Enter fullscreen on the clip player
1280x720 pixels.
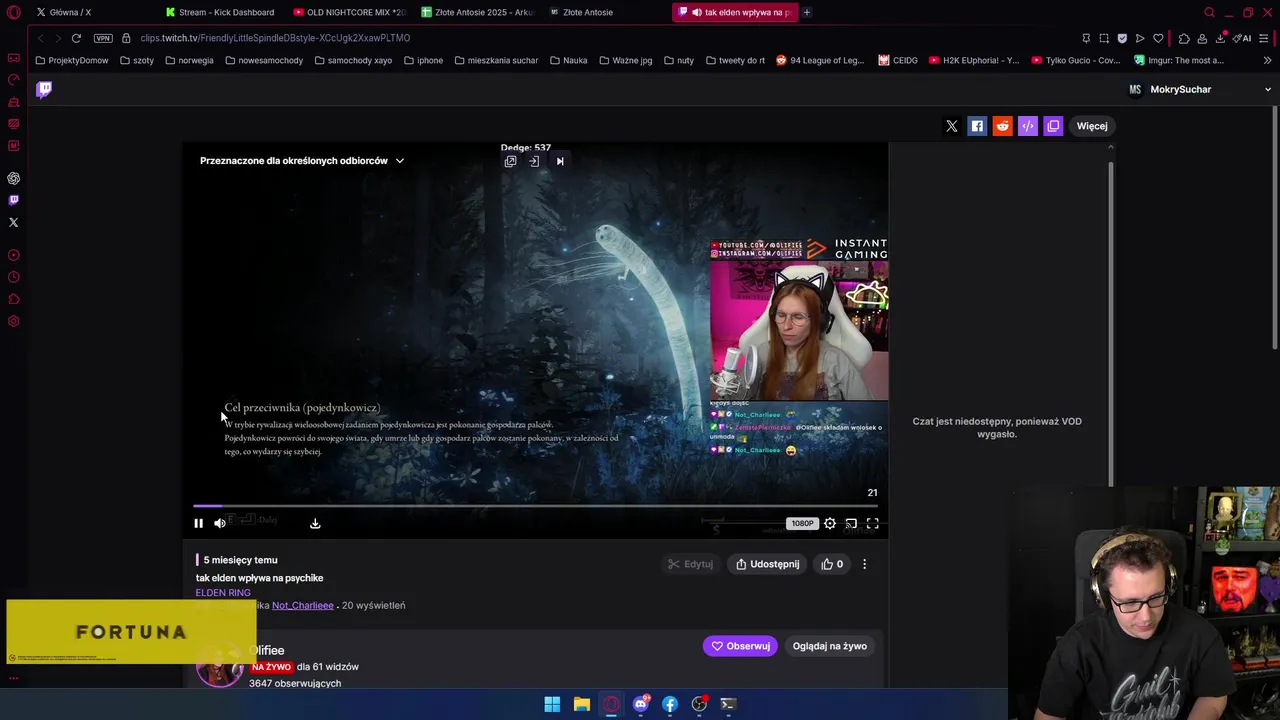(x=872, y=523)
